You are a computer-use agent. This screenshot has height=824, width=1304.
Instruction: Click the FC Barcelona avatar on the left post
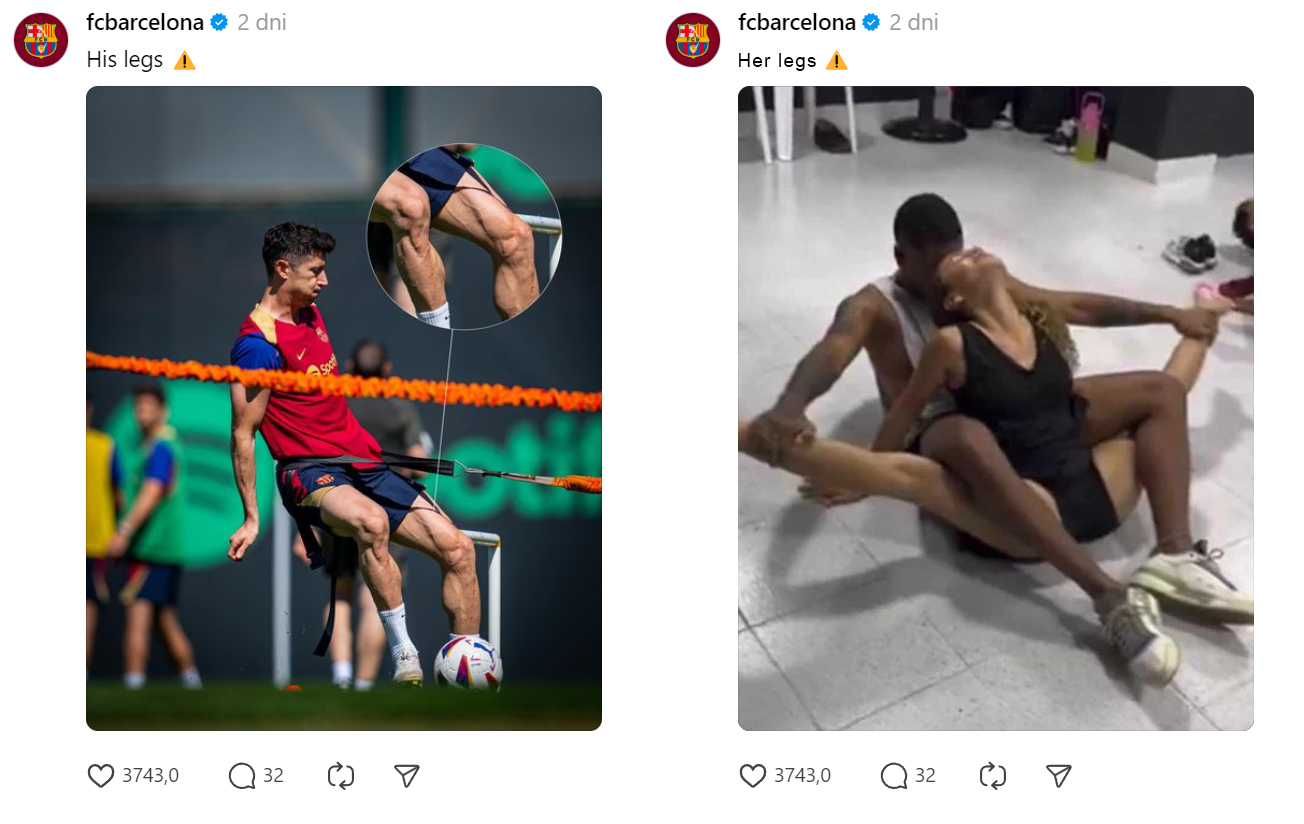pos(41,40)
